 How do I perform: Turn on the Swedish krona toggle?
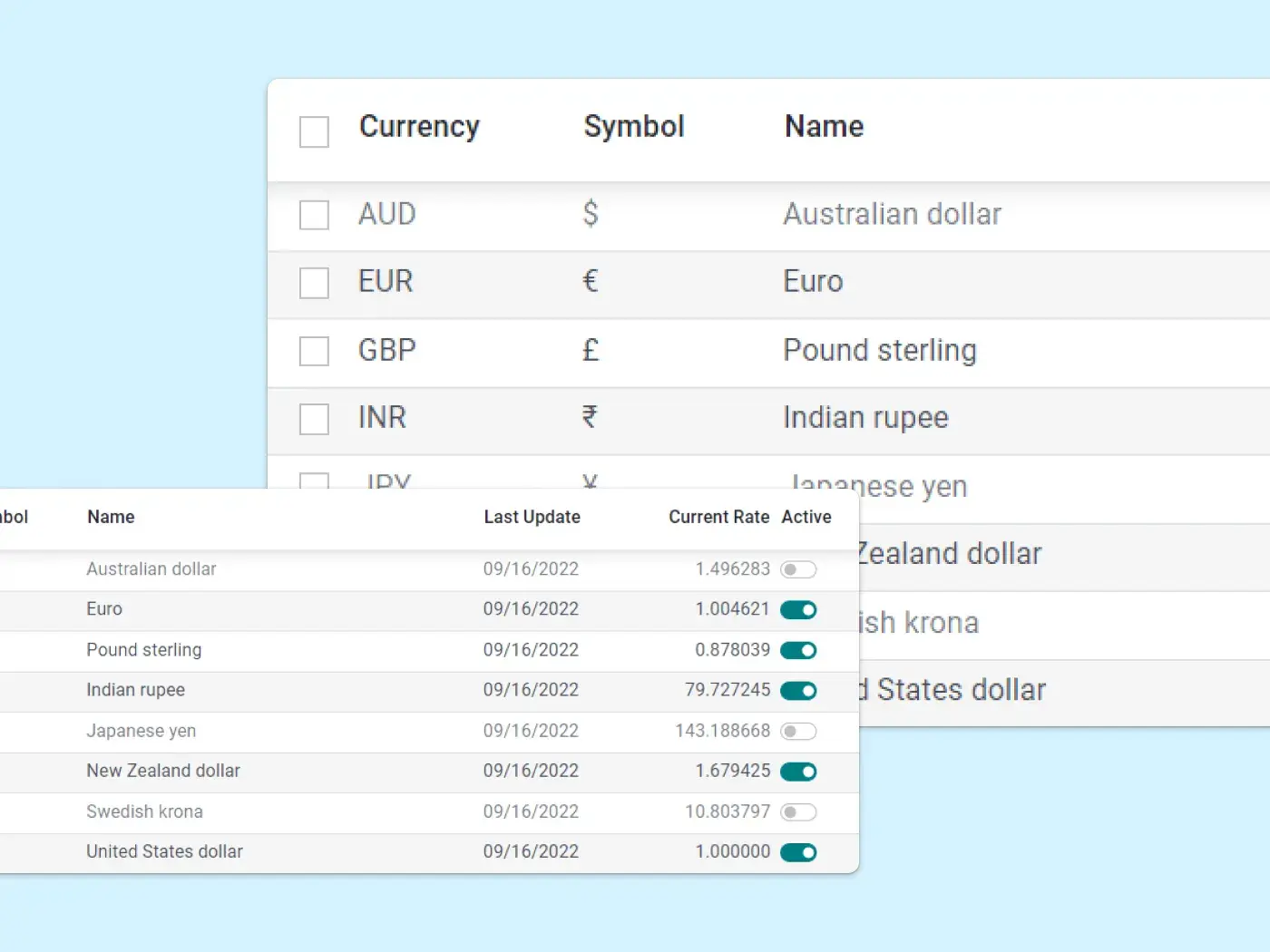(x=798, y=811)
